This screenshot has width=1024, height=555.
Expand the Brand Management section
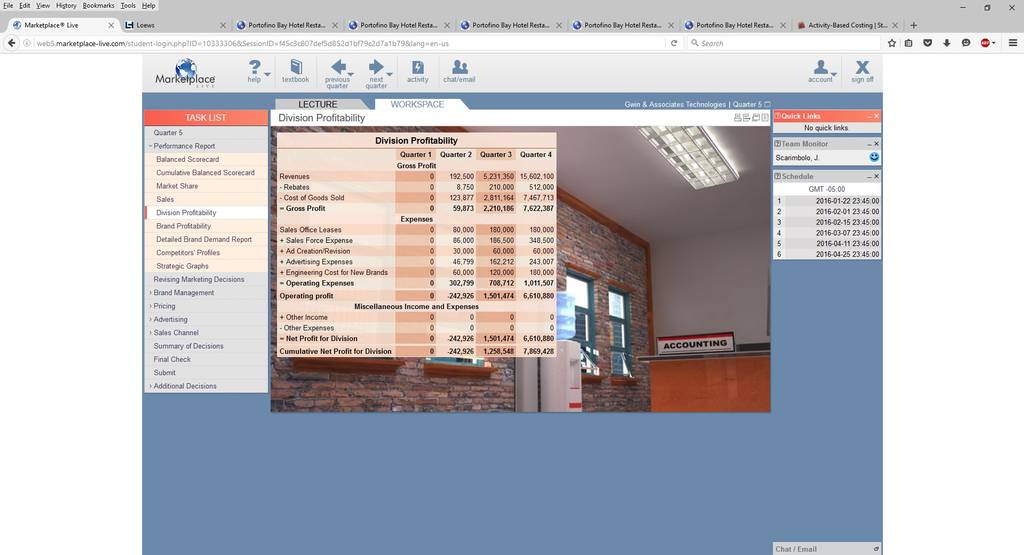[150, 293]
